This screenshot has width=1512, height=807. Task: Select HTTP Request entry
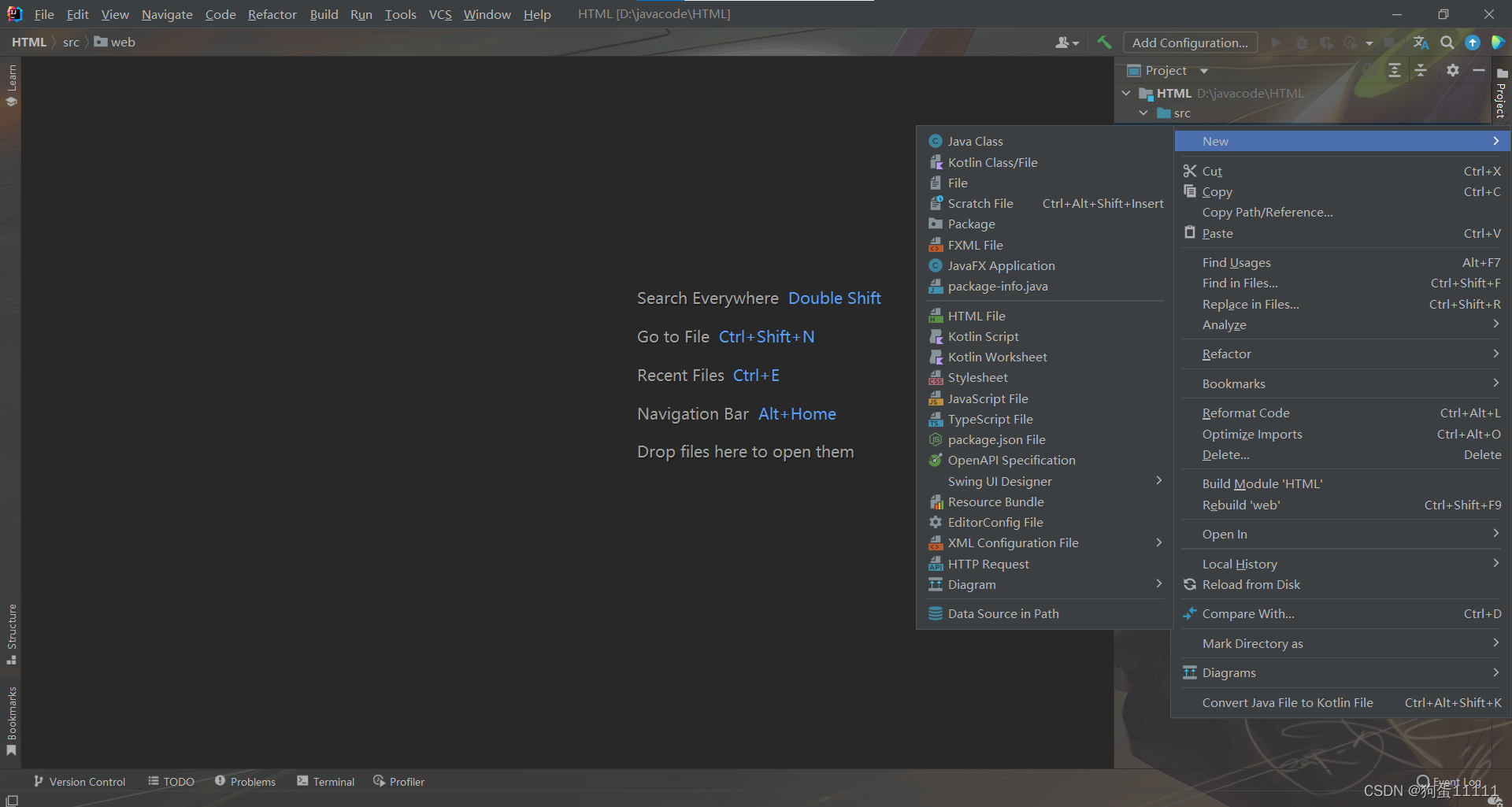click(1045, 564)
